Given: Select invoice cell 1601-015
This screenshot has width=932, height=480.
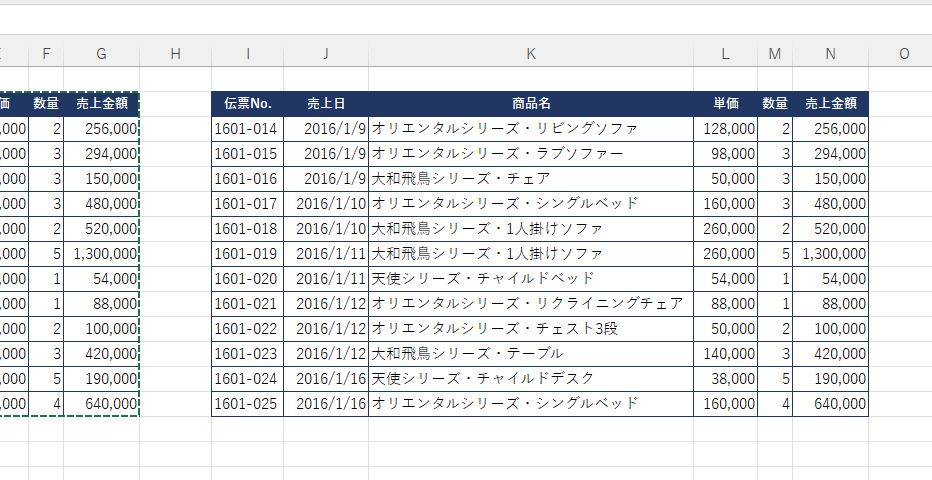Looking at the screenshot, I should [247, 154].
